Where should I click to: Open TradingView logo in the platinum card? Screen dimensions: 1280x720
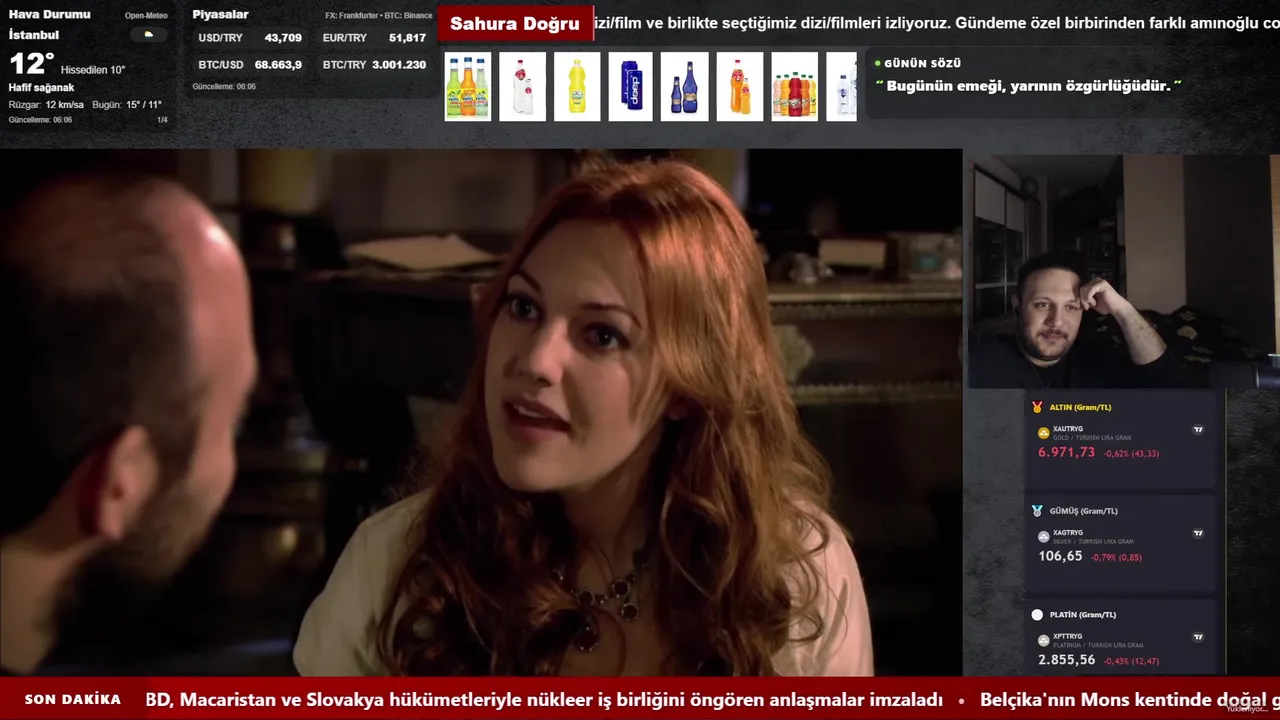click(1198, 637)
